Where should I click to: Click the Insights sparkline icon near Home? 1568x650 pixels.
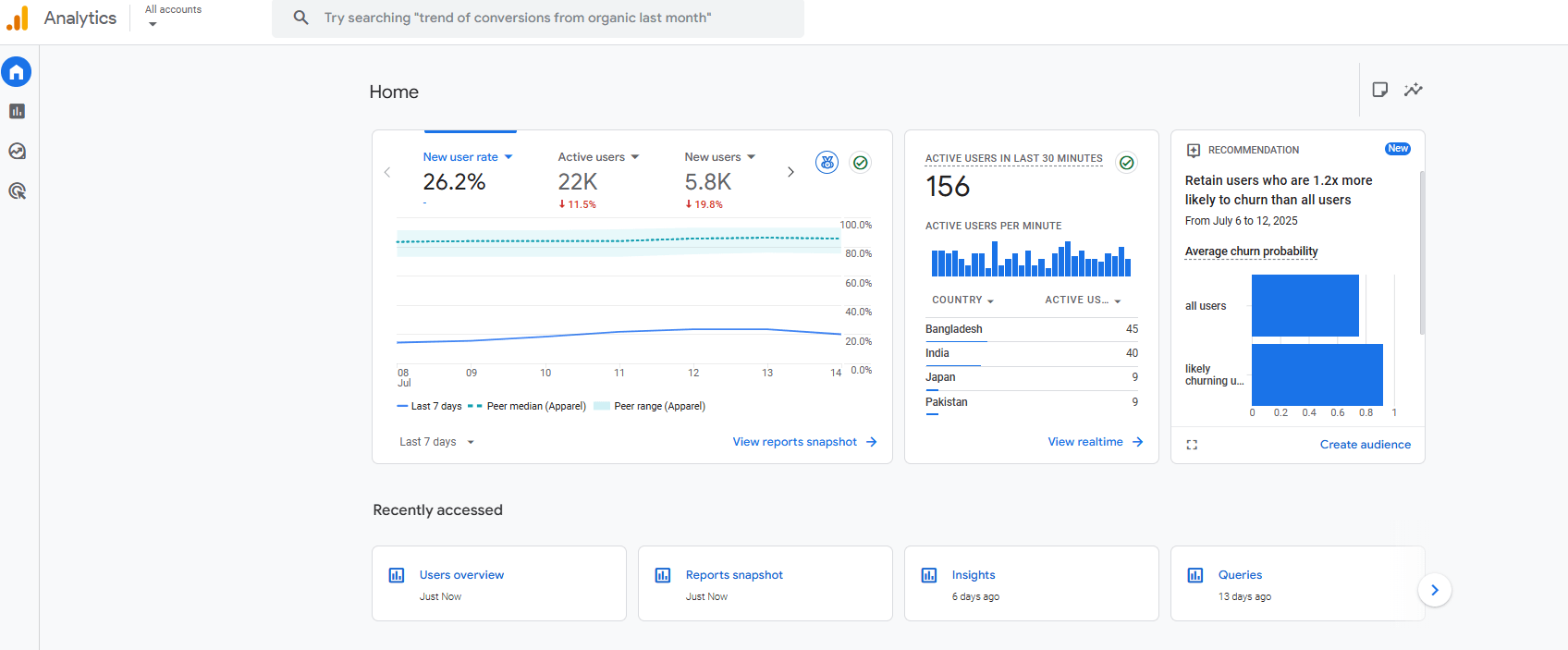point(1413,90)
